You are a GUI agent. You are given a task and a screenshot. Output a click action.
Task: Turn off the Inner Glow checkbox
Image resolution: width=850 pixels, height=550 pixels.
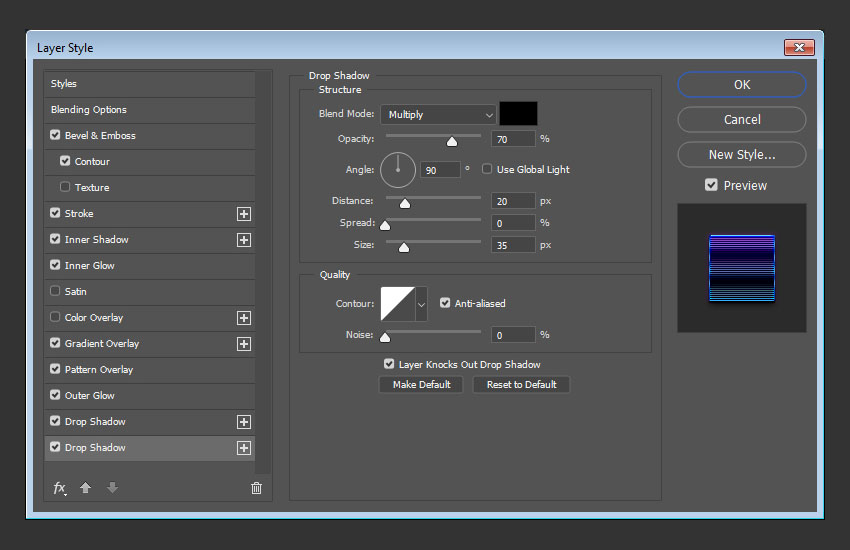coord(55,265)
